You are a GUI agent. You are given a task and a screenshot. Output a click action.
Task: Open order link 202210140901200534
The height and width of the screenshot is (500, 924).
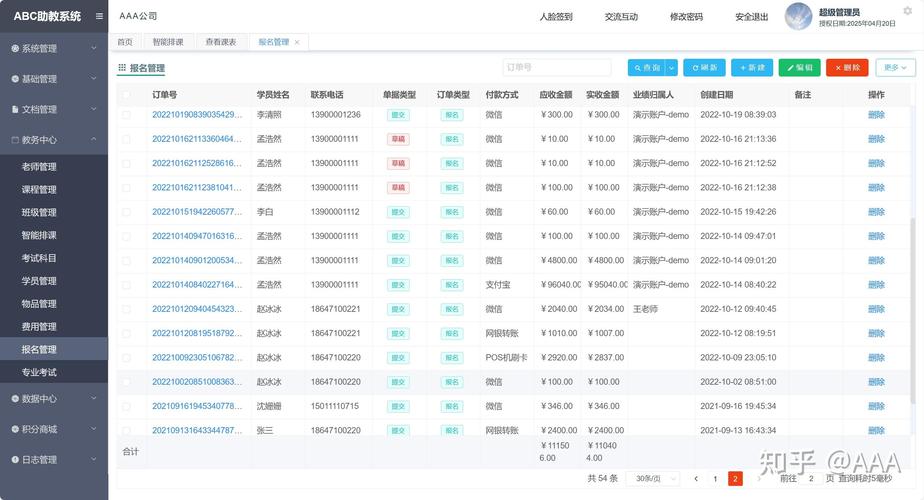(197, 260)
